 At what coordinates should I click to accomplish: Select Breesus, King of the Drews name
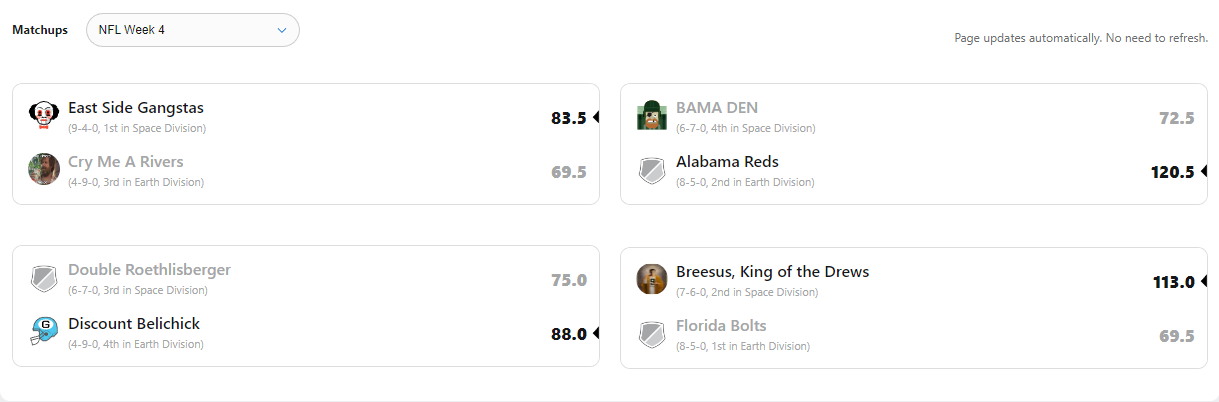coord(772,272)
